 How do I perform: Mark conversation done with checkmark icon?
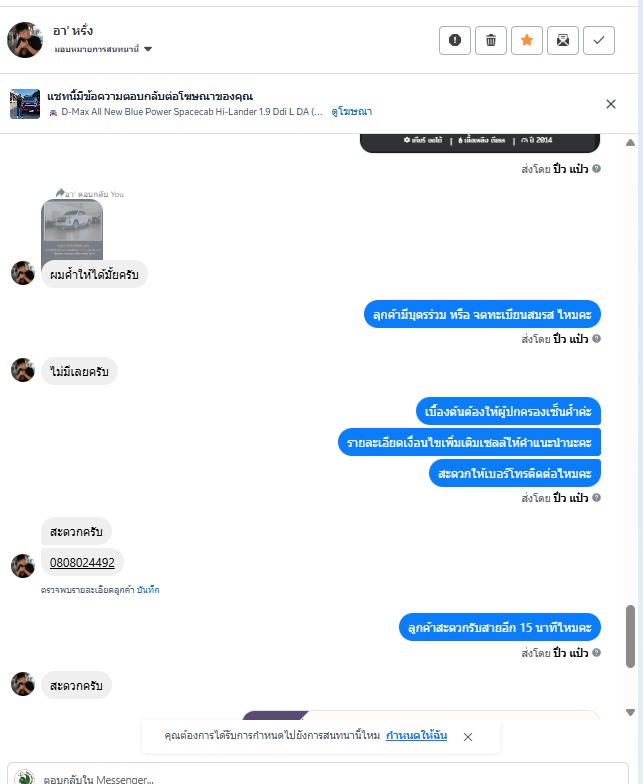click(598, 40)
